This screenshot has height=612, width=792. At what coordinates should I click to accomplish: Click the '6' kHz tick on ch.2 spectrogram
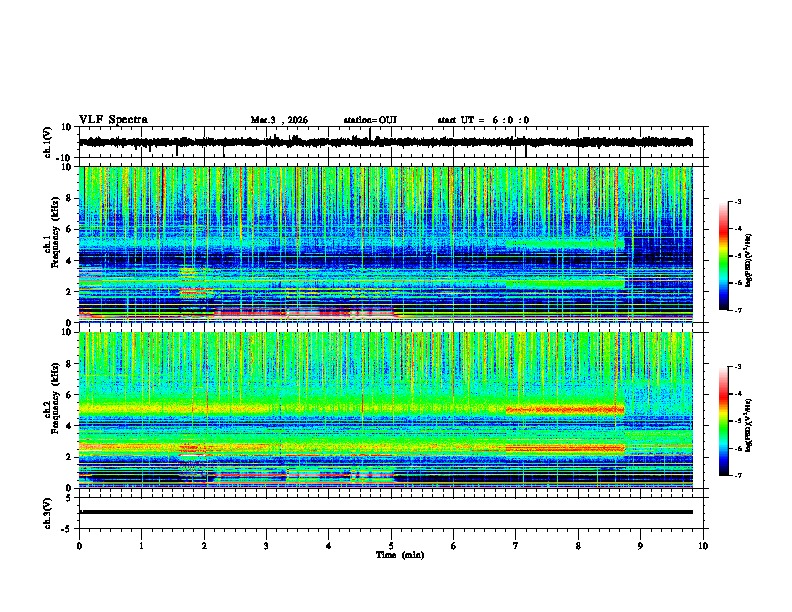[x=69, y=395]
